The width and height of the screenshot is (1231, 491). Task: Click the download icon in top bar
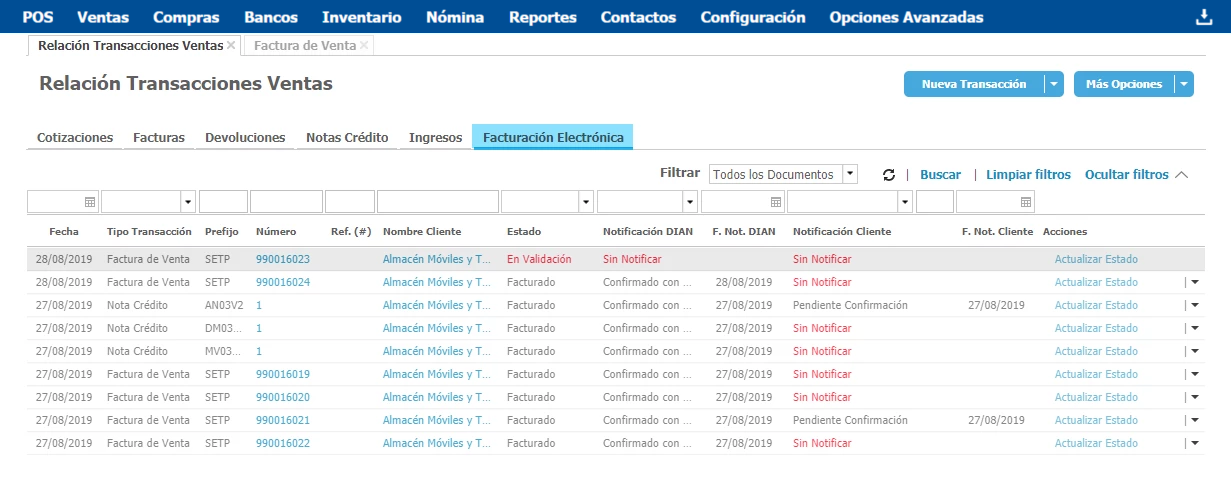[x=1203, y=17]
